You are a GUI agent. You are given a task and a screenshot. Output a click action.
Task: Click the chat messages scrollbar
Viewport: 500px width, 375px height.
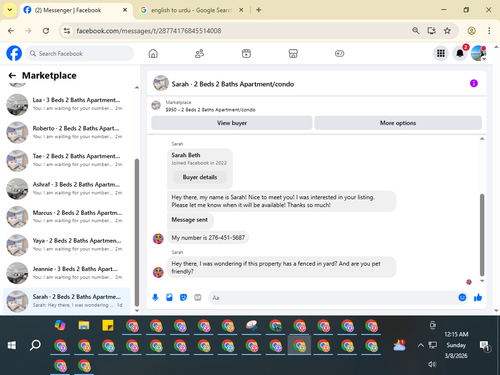(x=482, y=235)
